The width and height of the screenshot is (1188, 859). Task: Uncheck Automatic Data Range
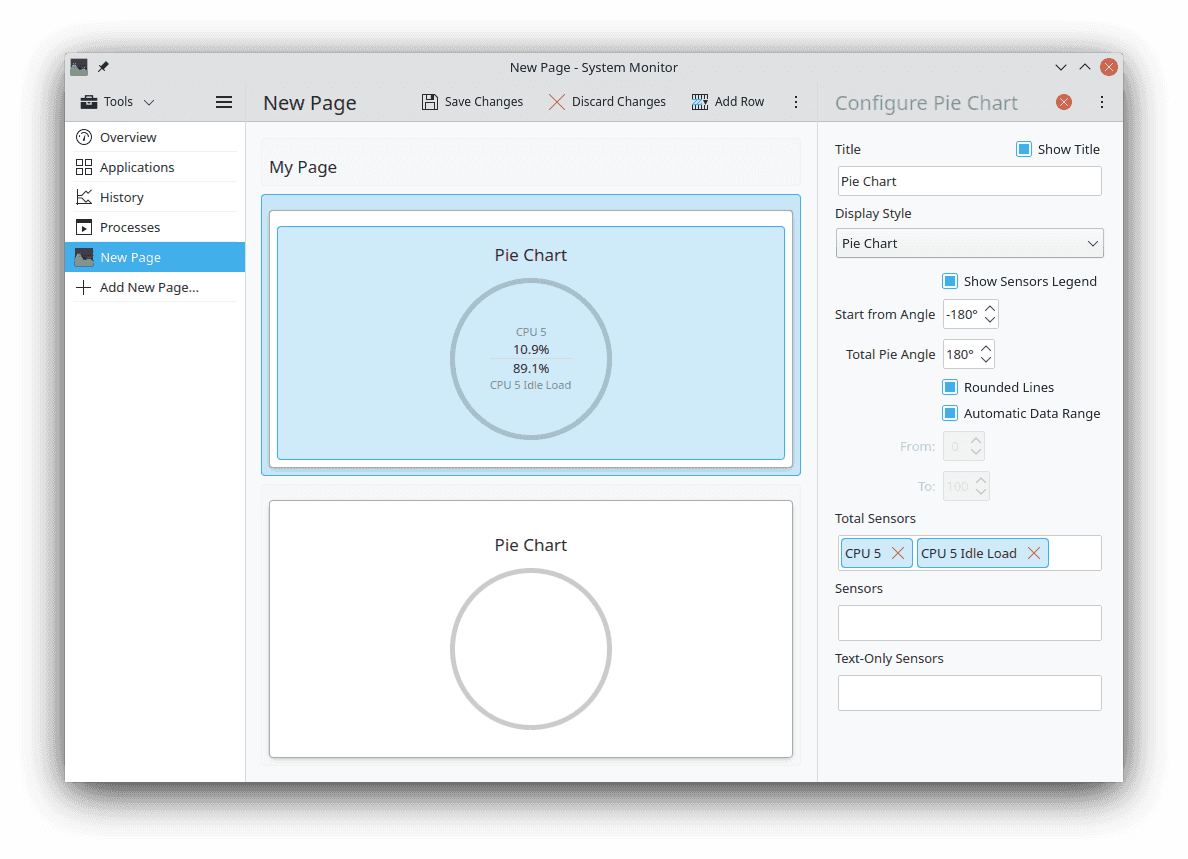tap(949, 413)
